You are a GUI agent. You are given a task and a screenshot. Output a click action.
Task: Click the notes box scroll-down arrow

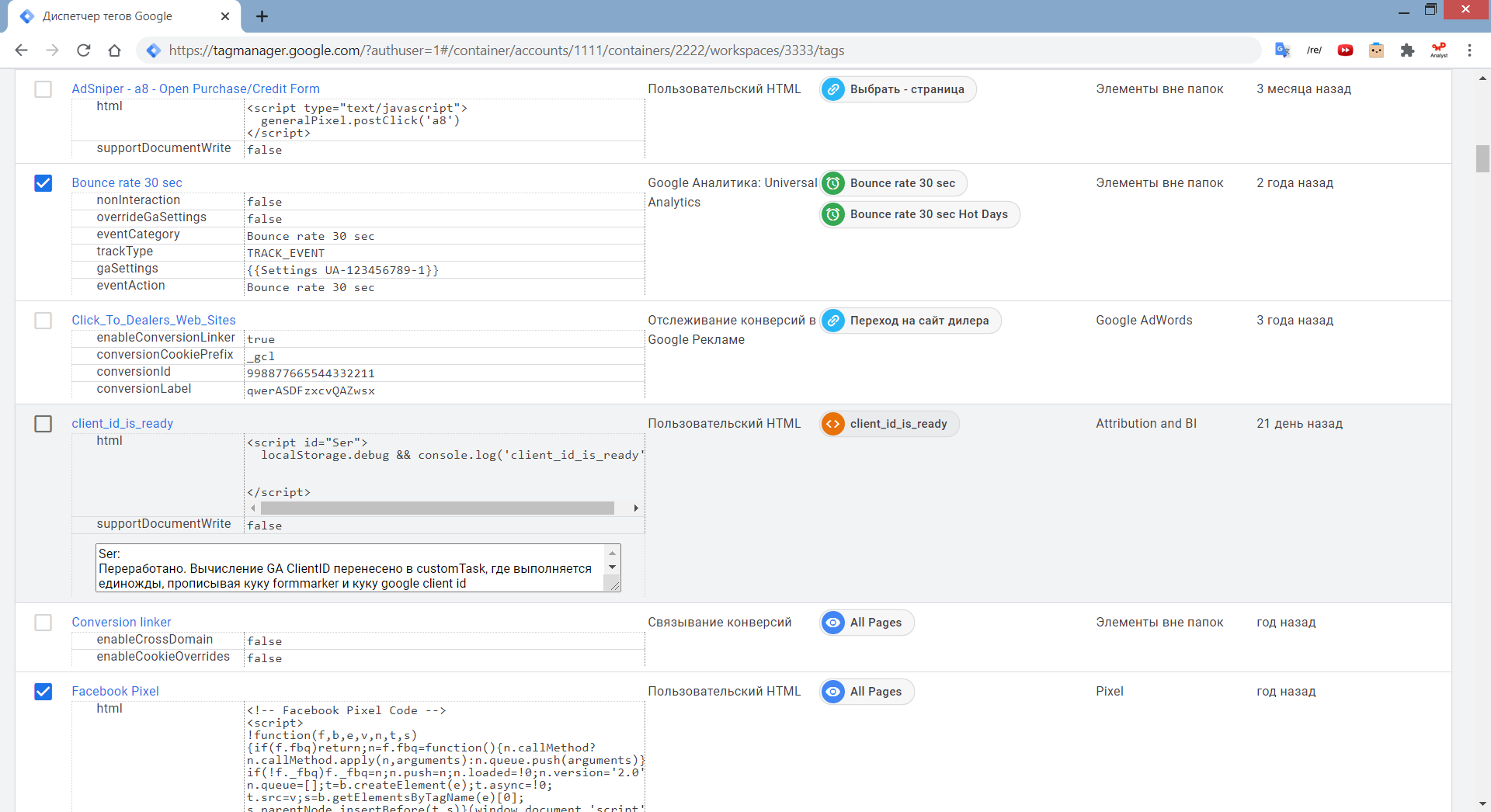coord(612,567)
